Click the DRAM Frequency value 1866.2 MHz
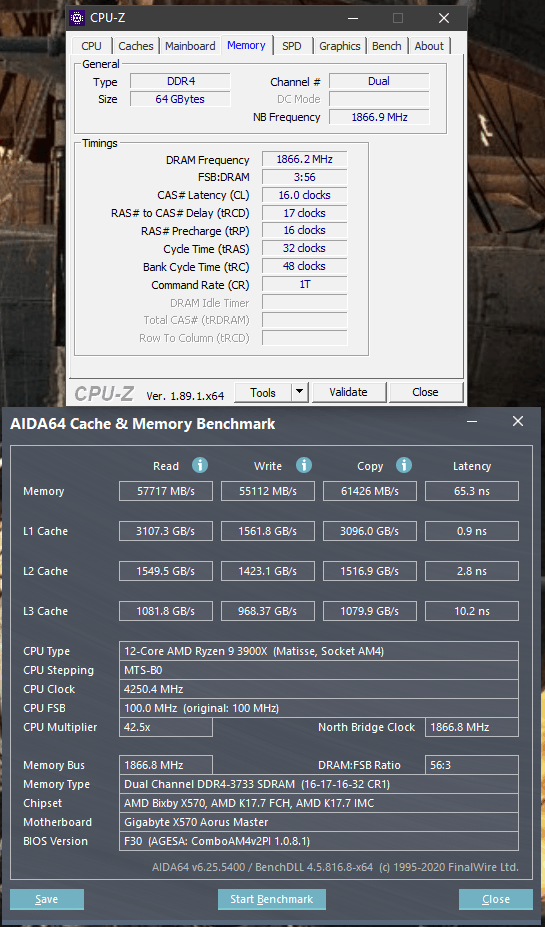 [304, 159]
